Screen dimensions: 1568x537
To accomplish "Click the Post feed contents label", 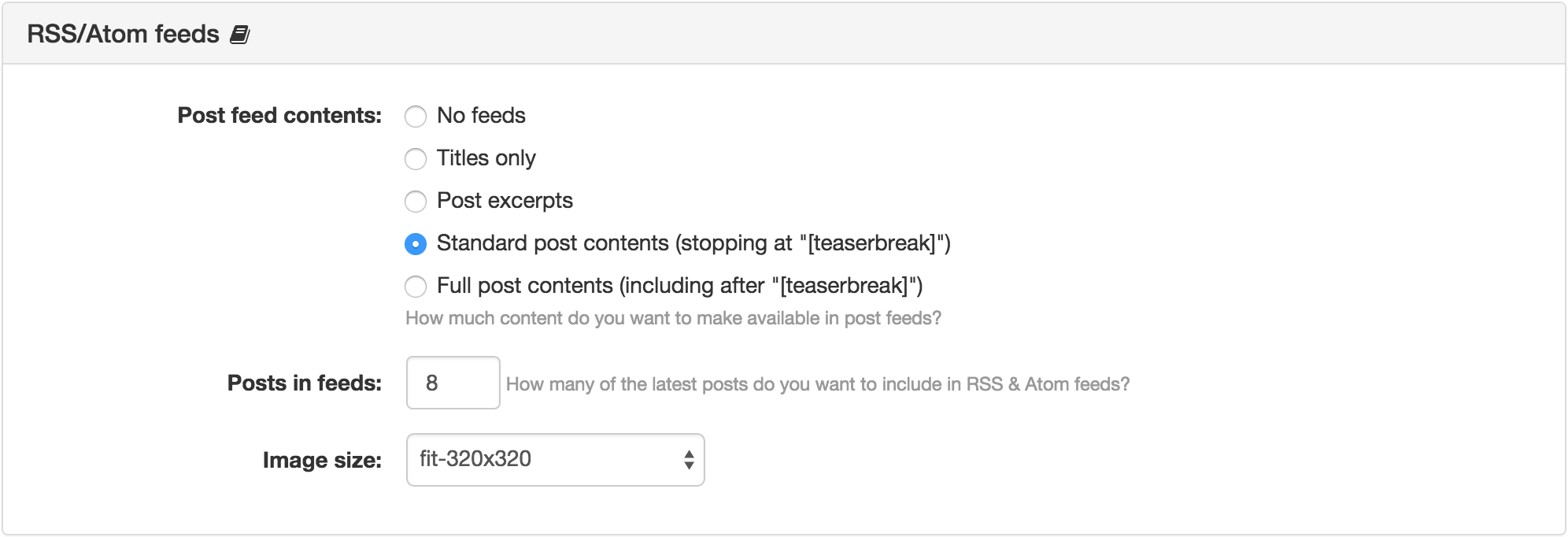I will click(x=279, y=116).
